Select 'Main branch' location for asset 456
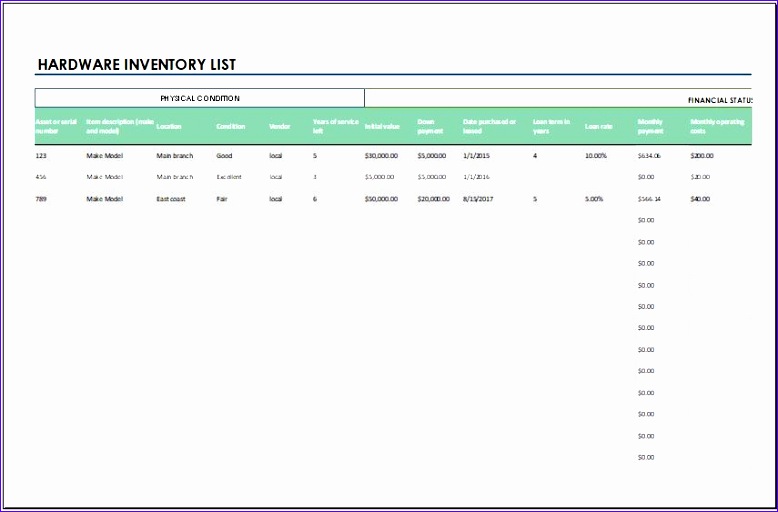The image size is (778, 512). [175, 177]
